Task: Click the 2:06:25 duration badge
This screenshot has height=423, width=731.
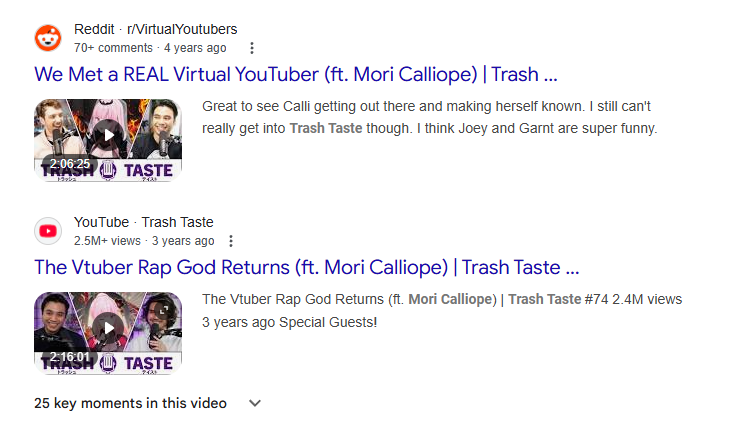Action: point(70,164)
